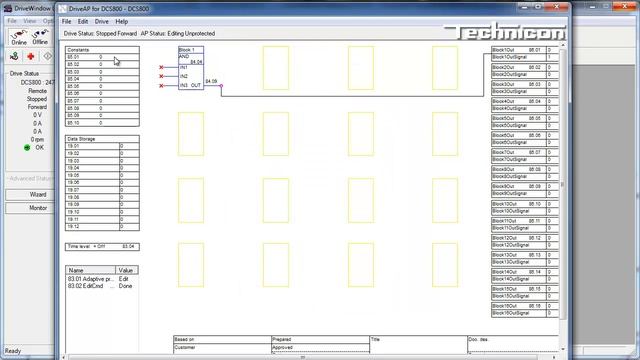This screenshot has width=640, height=360.
Task: Click the constant 85.02 row
Action: pos(102,64)
